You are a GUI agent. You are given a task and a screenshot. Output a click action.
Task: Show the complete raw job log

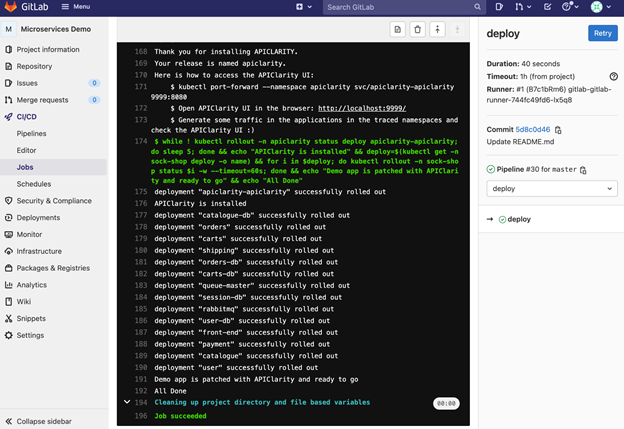pyautogui.click(x=398, y=30)
